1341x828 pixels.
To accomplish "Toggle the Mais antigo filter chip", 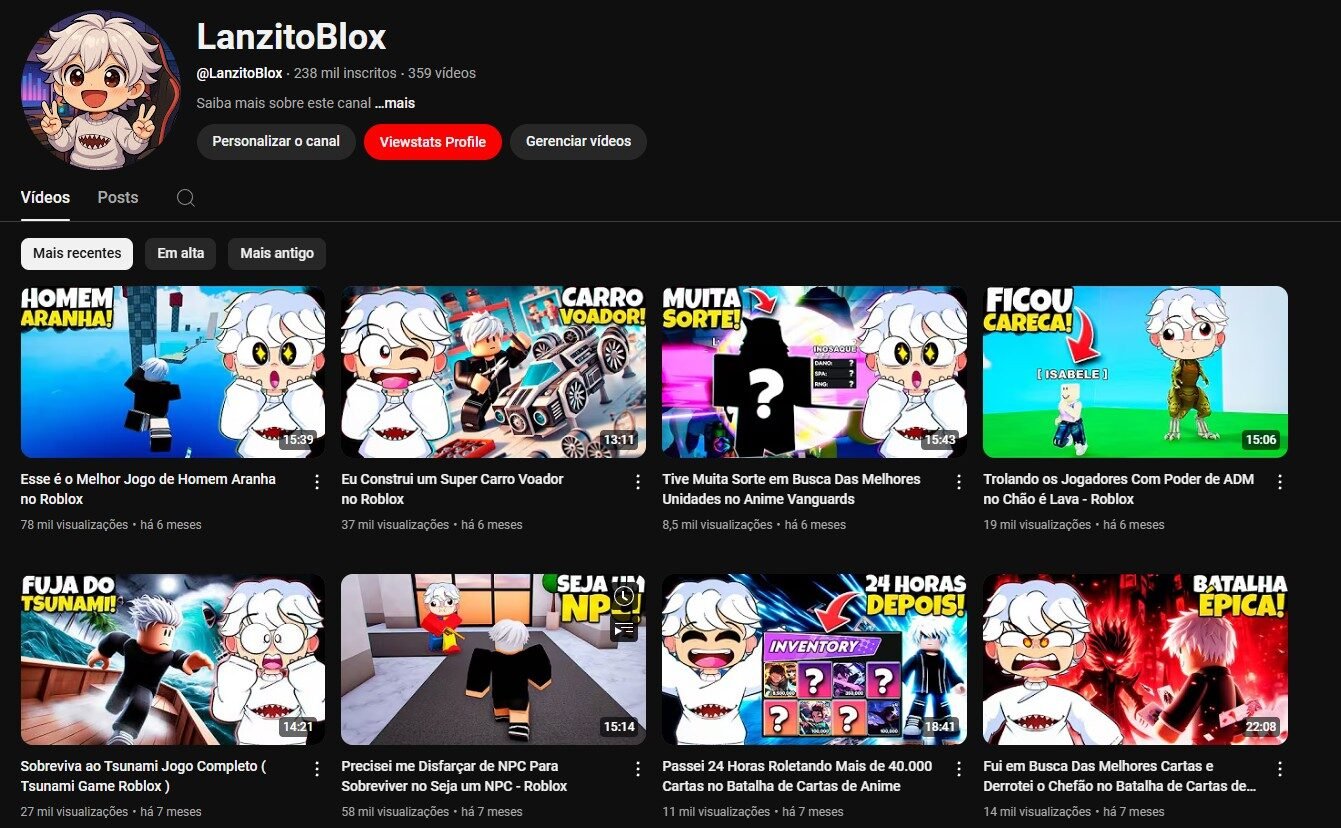I will pyautogui.click(x=277, y=253).
